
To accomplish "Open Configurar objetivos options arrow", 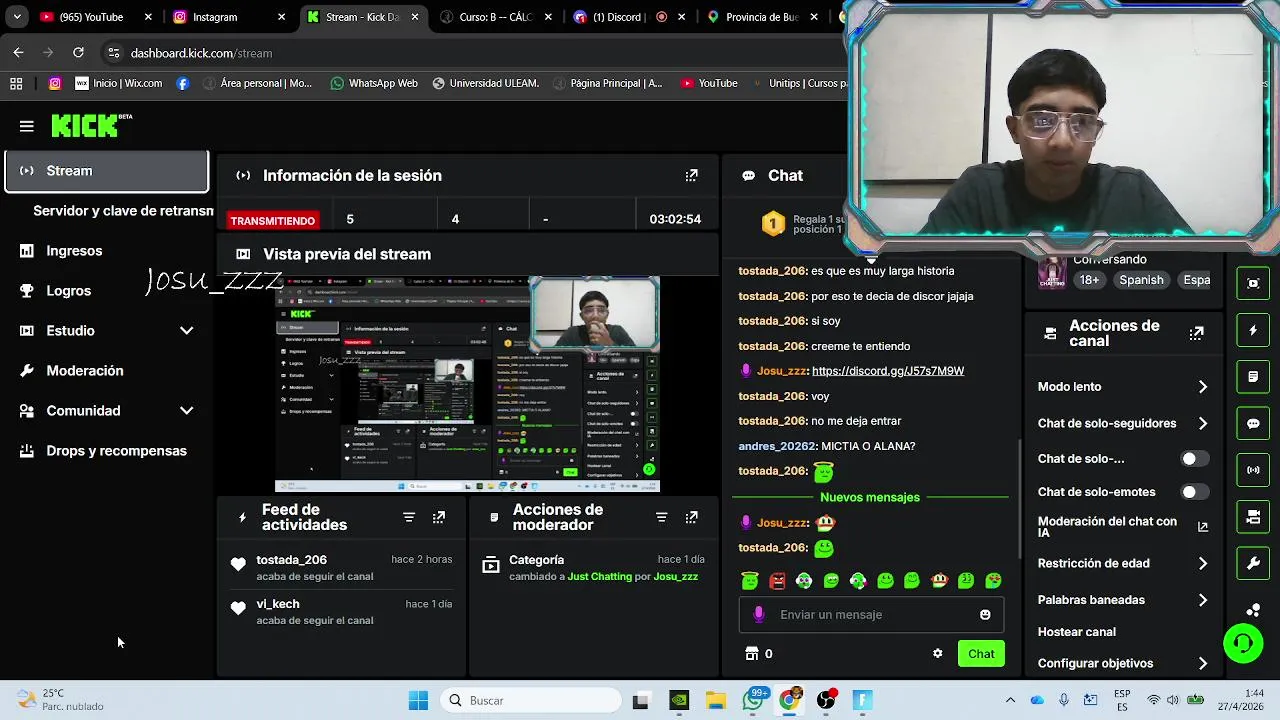I will click(1203, 664).
